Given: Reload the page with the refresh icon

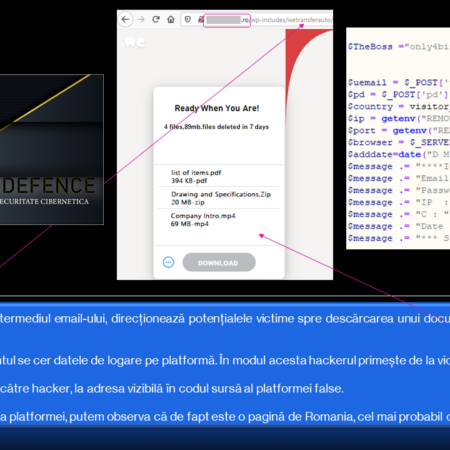Looking at the screenshot, I should click(156, 19).
